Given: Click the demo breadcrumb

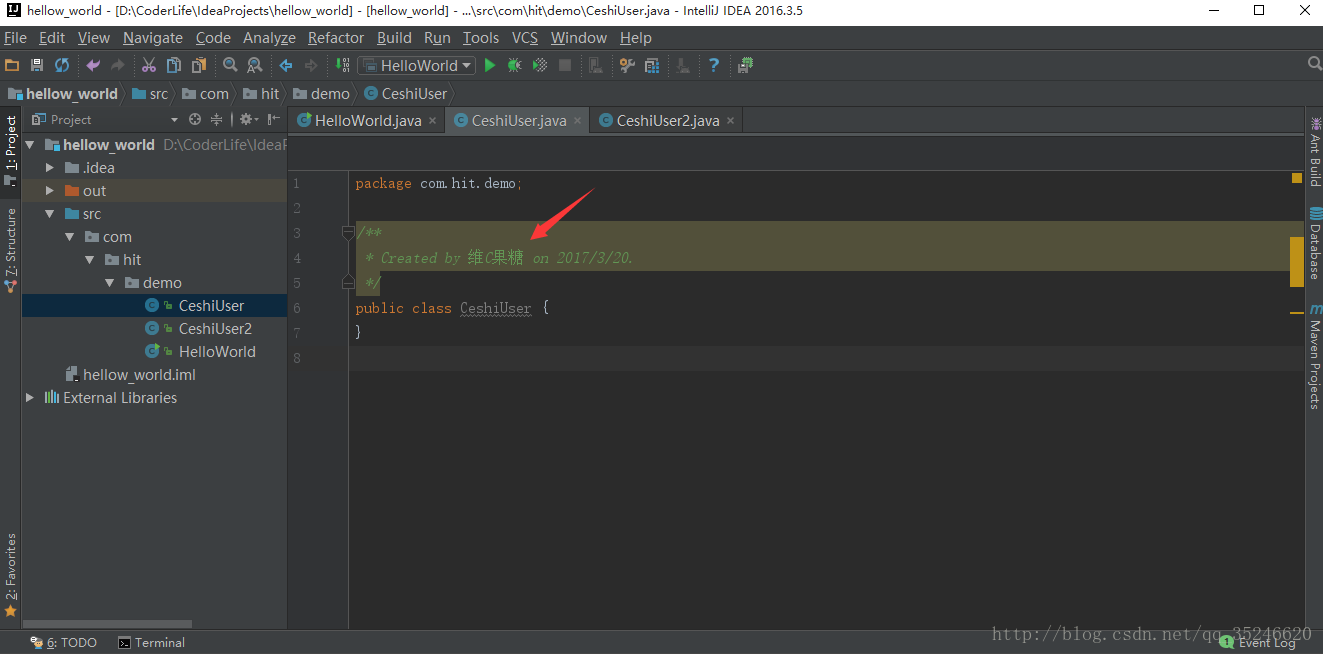Looking at the screenshot, I should click(322, 94).
